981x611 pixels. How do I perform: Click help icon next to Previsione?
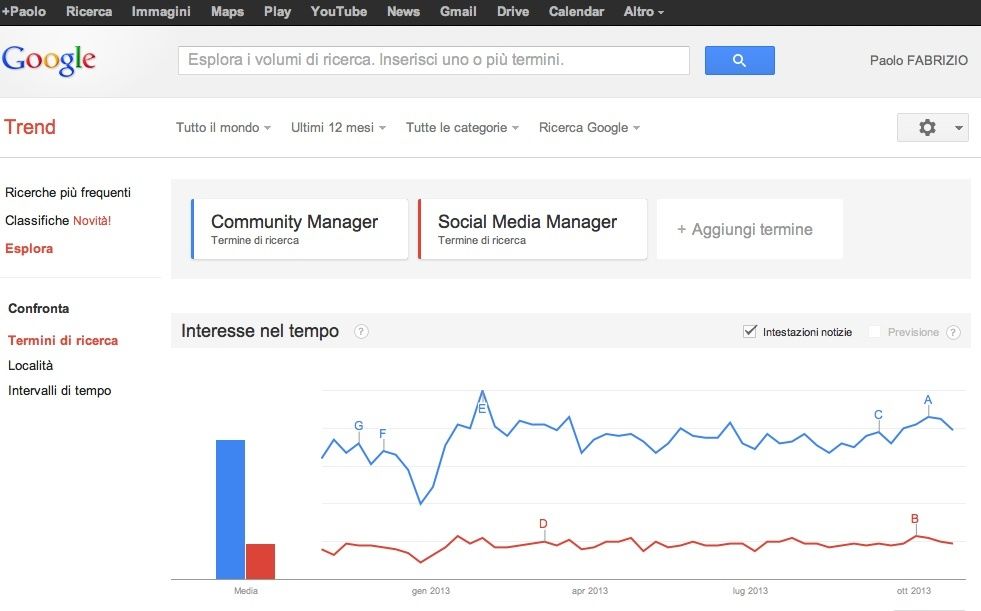coord(953,332)
